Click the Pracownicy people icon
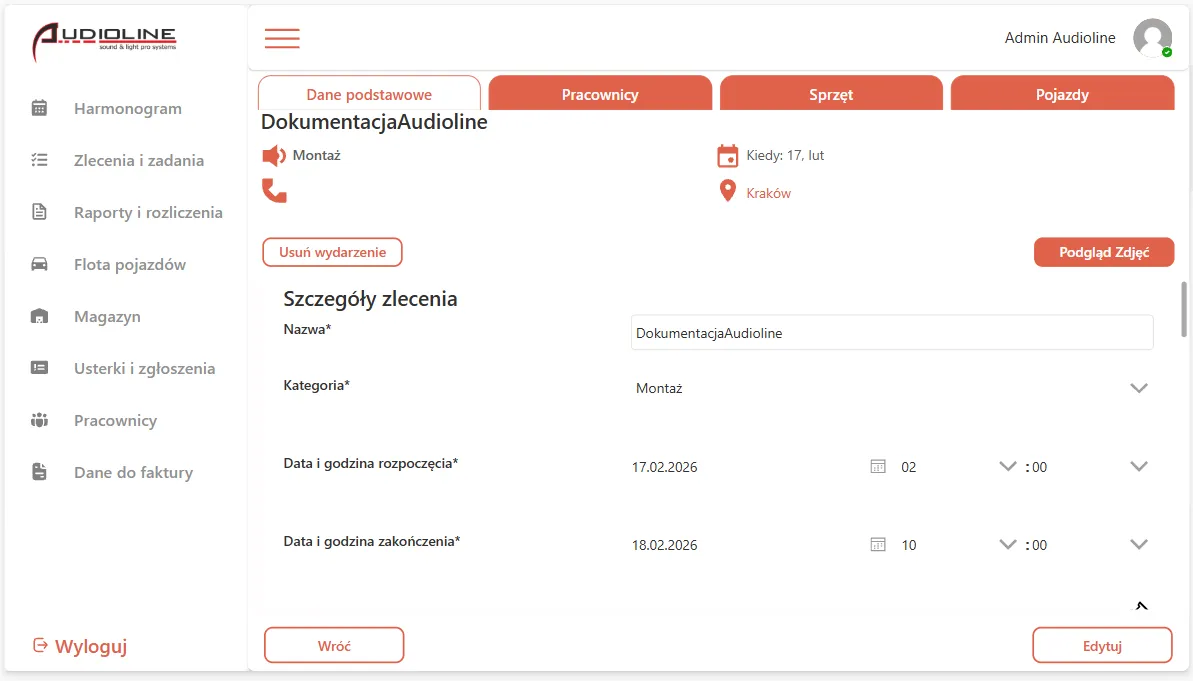 coord(40,420)
